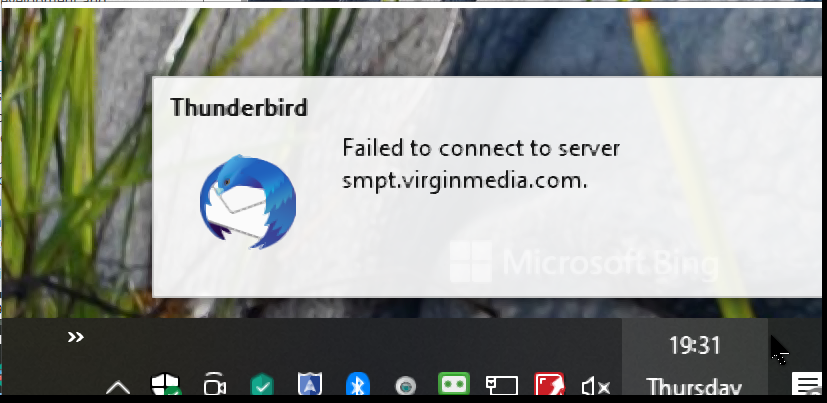
Task: Open the teal shield with checkmark icon
Action: click(x=262, y=385)
